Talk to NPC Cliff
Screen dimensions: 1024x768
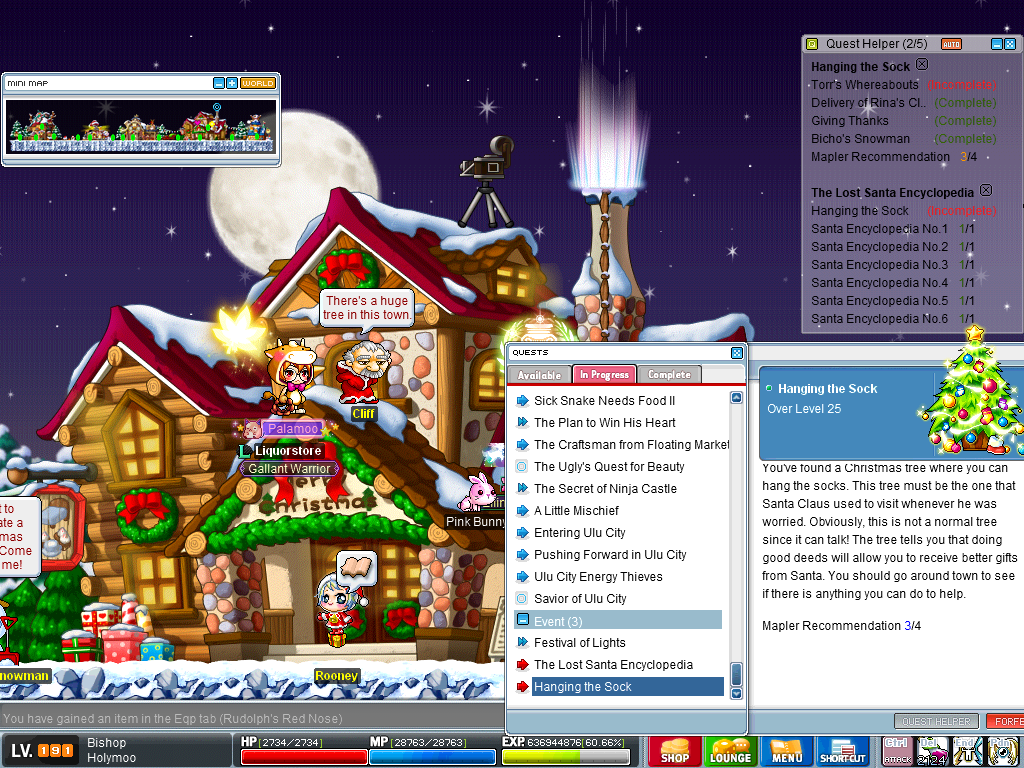(x=363, y=374)
